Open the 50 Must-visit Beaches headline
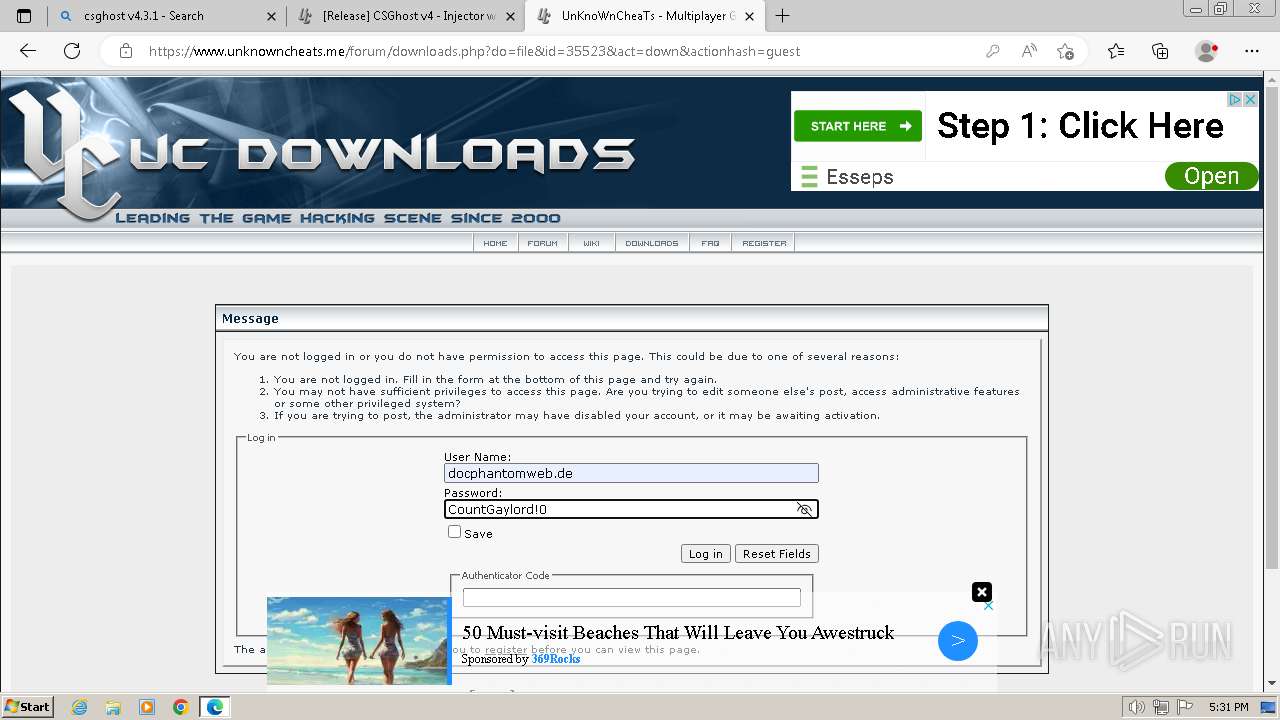1280x720 pixels. click(678, 632)
